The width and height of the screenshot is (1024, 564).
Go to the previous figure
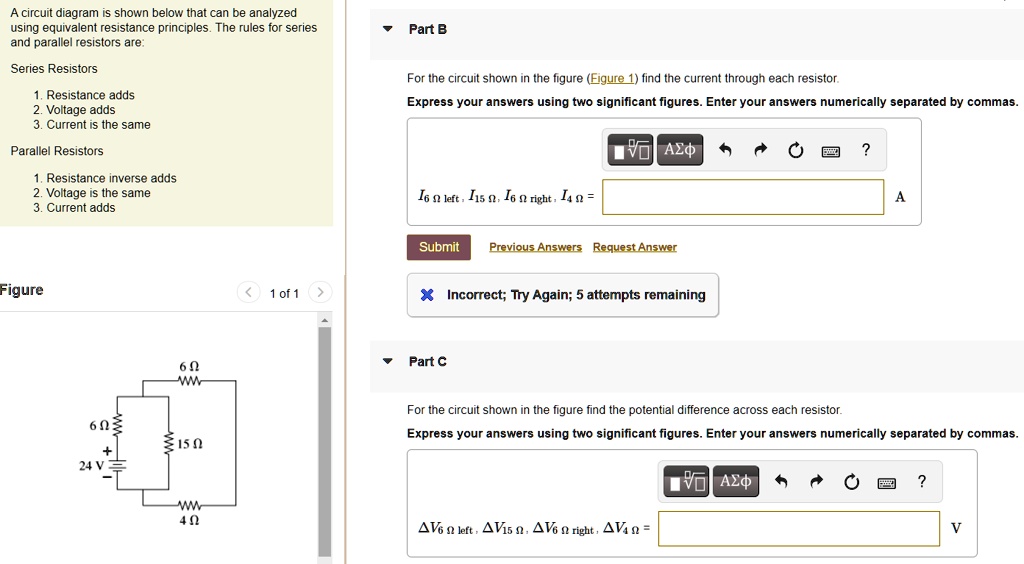pyautogui.click(x=248, y=293)
